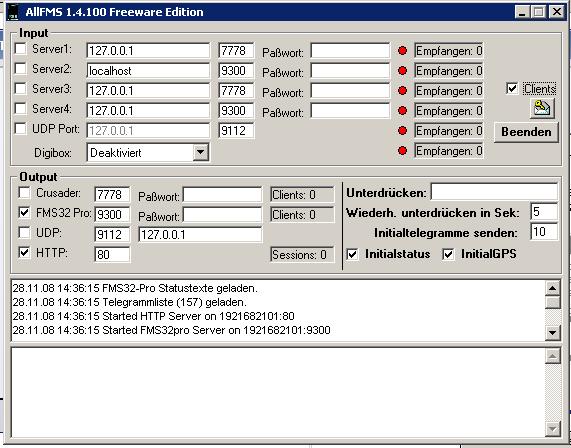Click the HTTP port field showing 80
Viewport: 571px width, 448px height.
pos(112,254)
